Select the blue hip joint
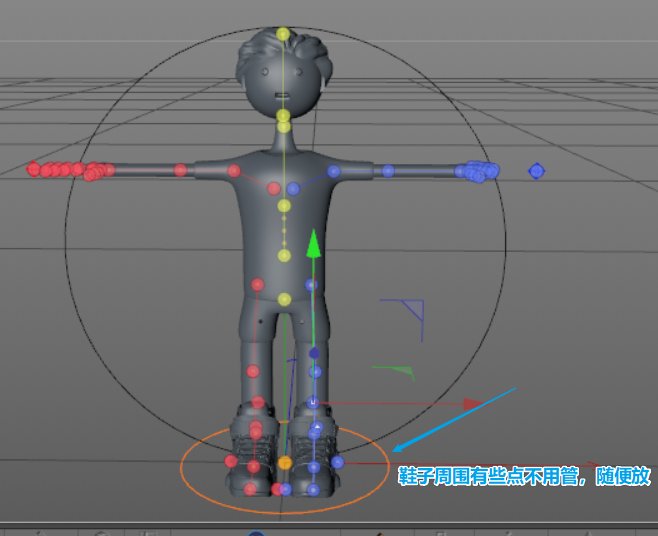Image resolution: width=658 pixels, height=536 pixels. click(311, 285)
